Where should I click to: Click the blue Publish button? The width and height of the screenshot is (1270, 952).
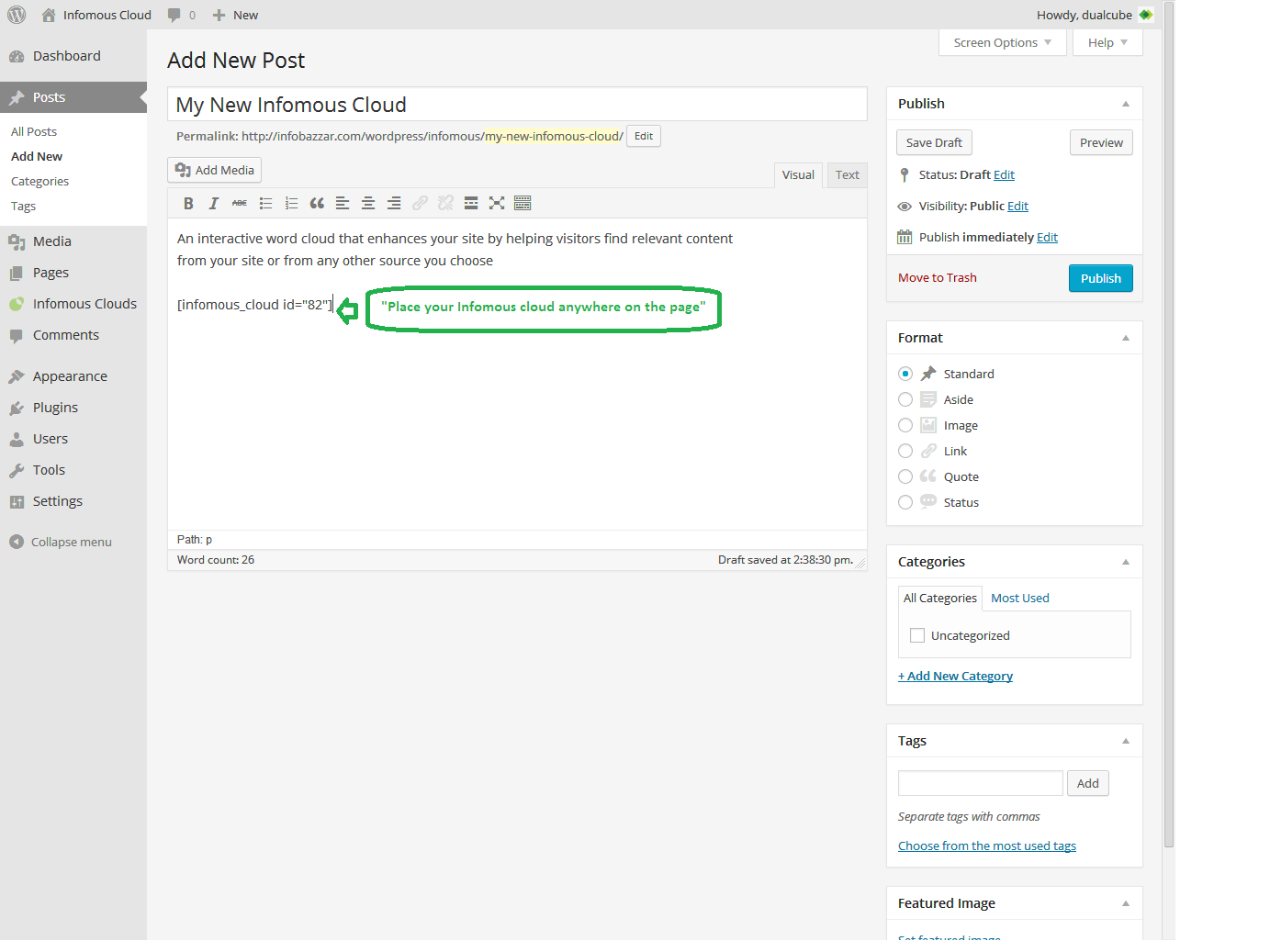[x=1100, y=278]
